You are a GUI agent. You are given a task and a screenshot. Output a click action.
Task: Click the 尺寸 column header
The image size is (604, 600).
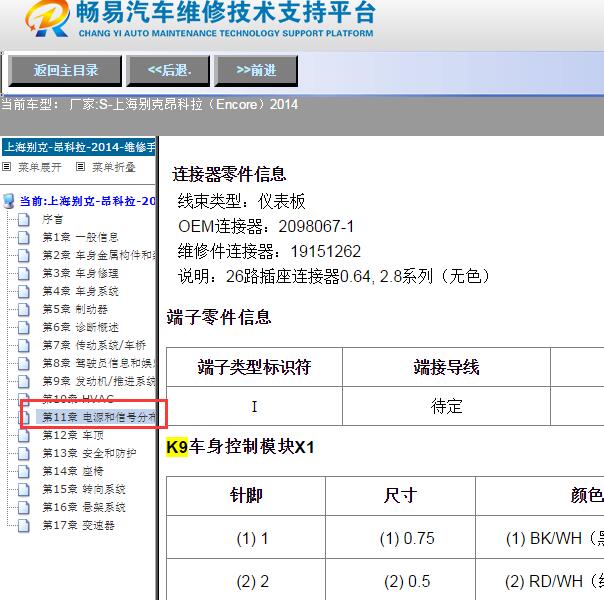coord(400,496)
